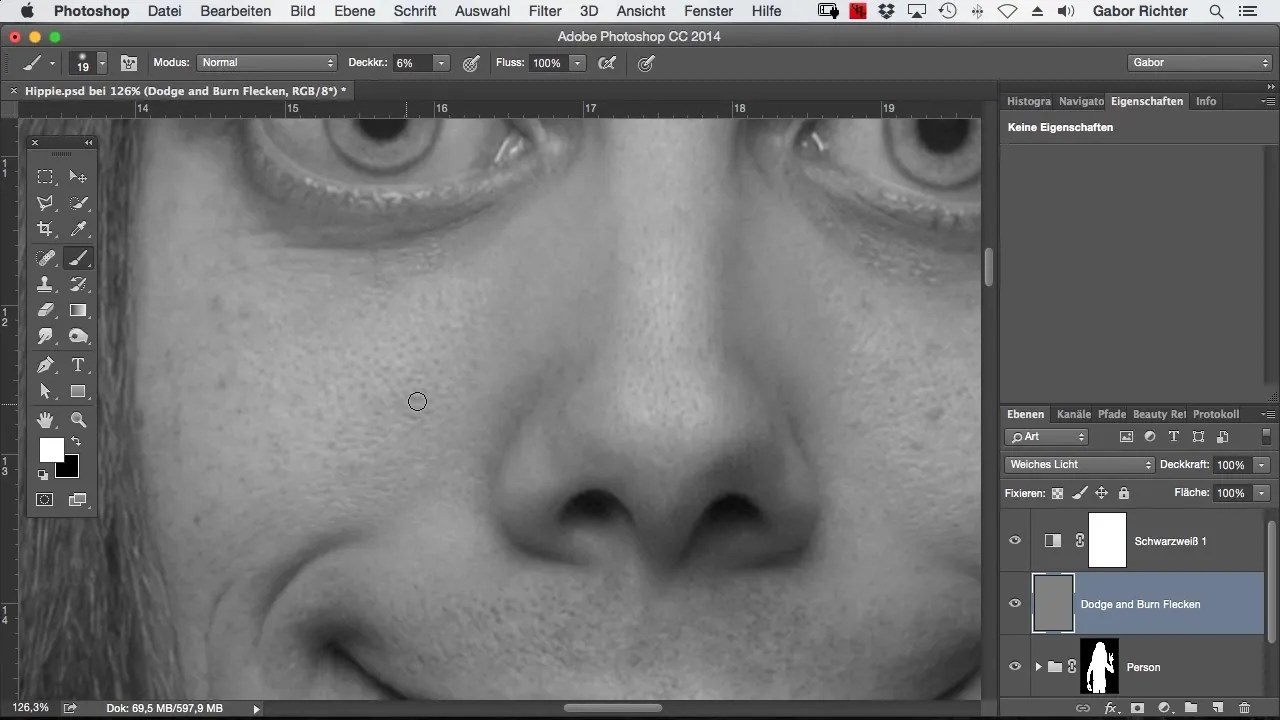The width and height of the screenshot is (1280, 720).
Task: Reset default foreground and background colors
Action: [43, 475]
